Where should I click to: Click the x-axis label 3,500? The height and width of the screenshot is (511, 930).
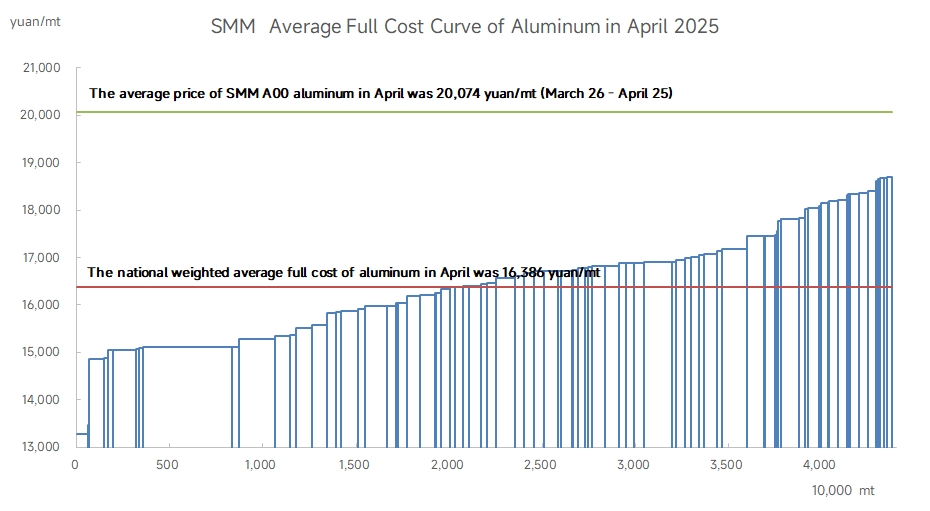pos(727,465)
